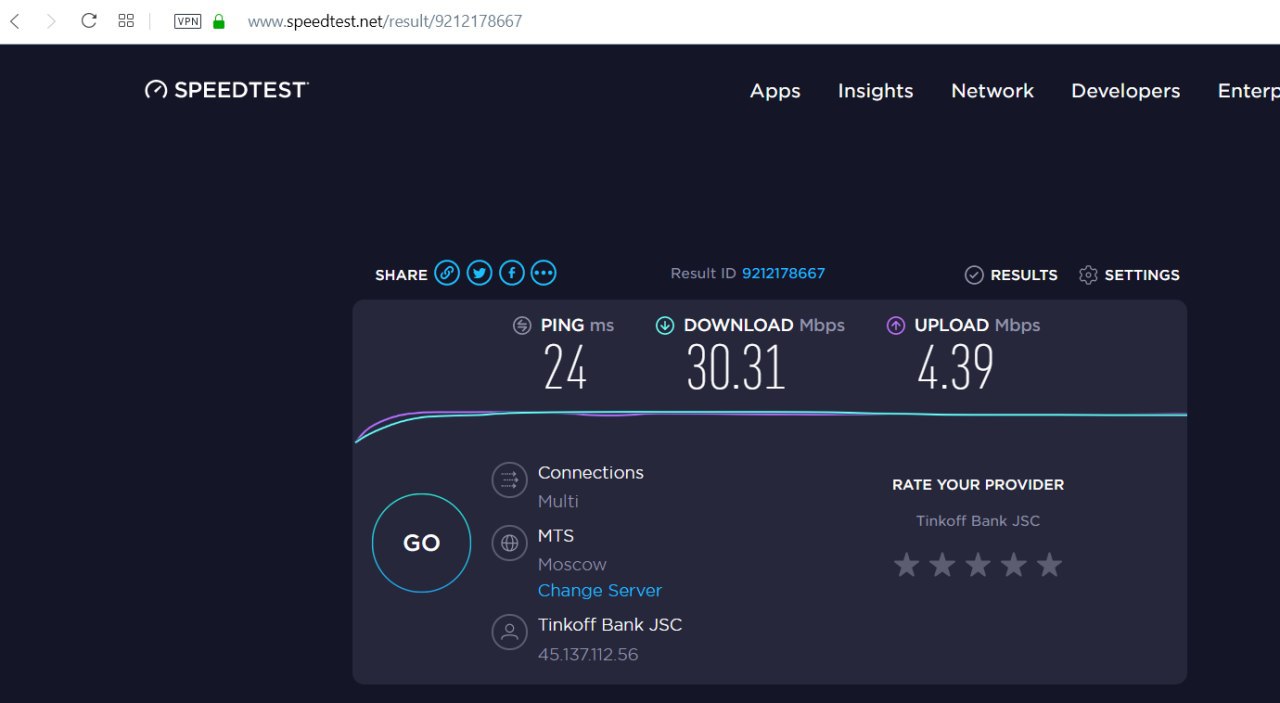Open the RESULTS button
Screen dimensions: 1280x703
coord(1024,275)
